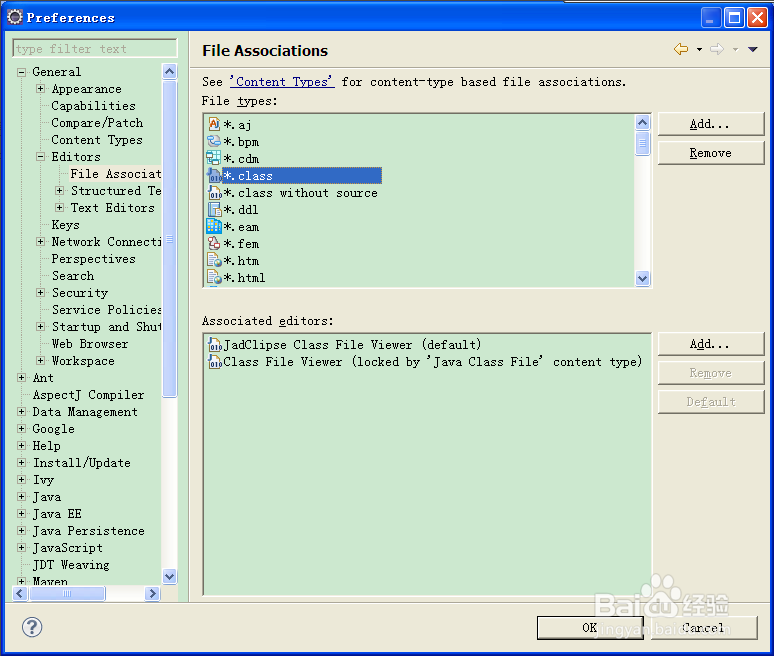Expand the Text Editors node

59,207
